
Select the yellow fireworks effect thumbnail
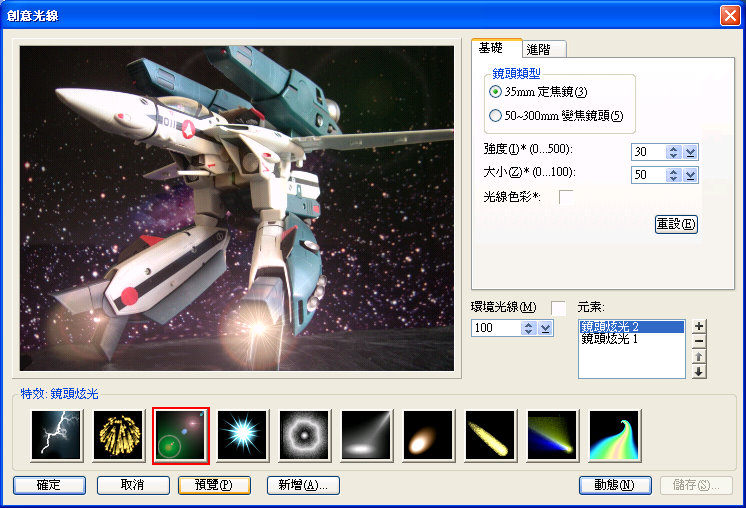click(x=118, y=435)
